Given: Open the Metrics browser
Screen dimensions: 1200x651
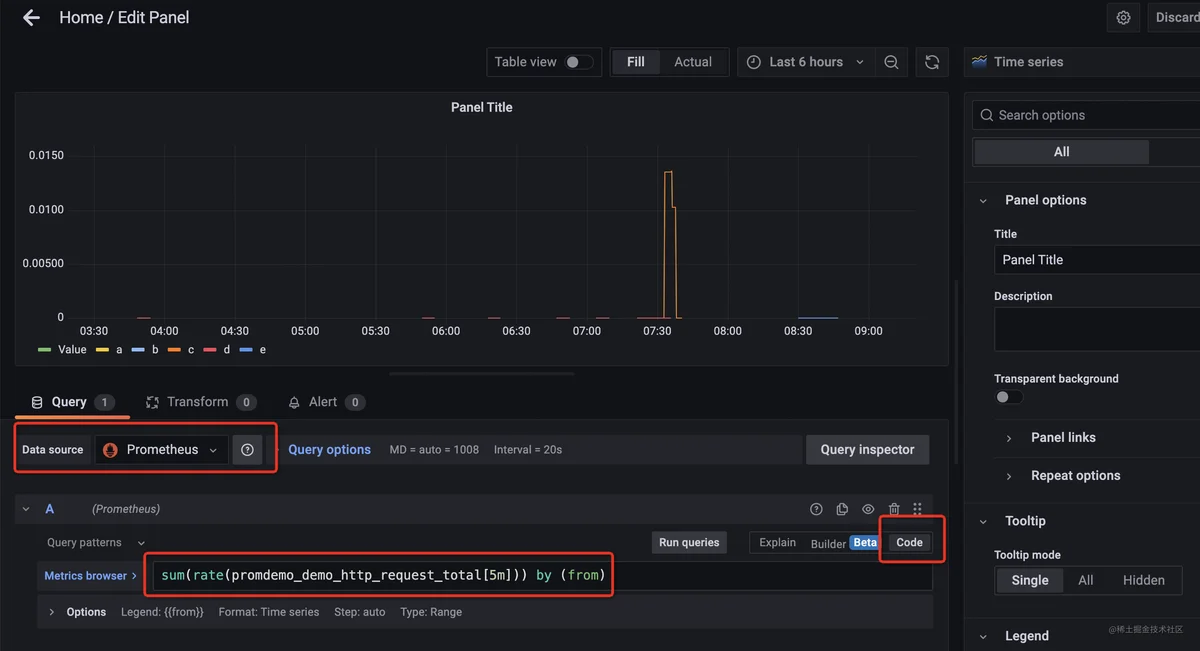Looking at the screenshot, I should click(91, 576).
